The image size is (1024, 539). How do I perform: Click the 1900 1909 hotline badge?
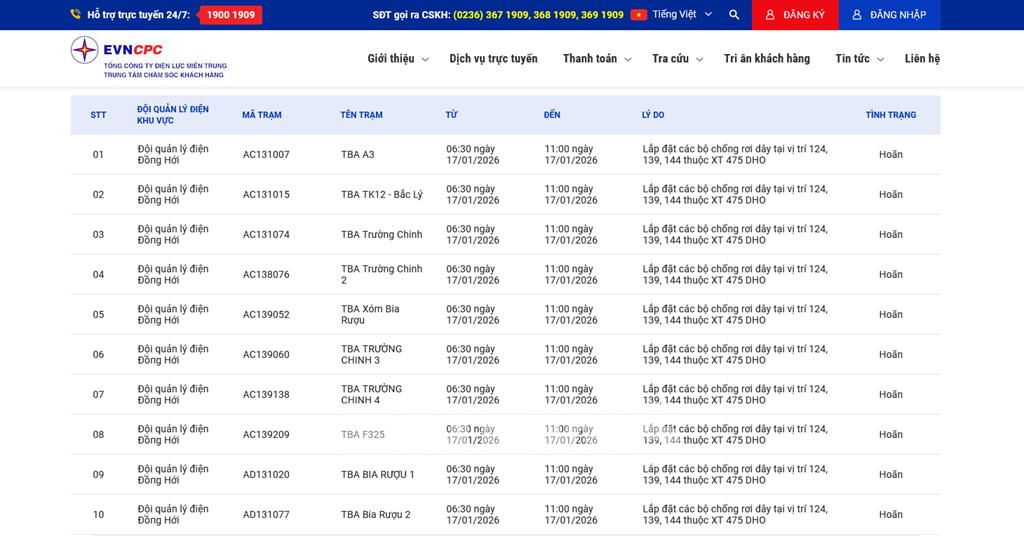point(231,15)
